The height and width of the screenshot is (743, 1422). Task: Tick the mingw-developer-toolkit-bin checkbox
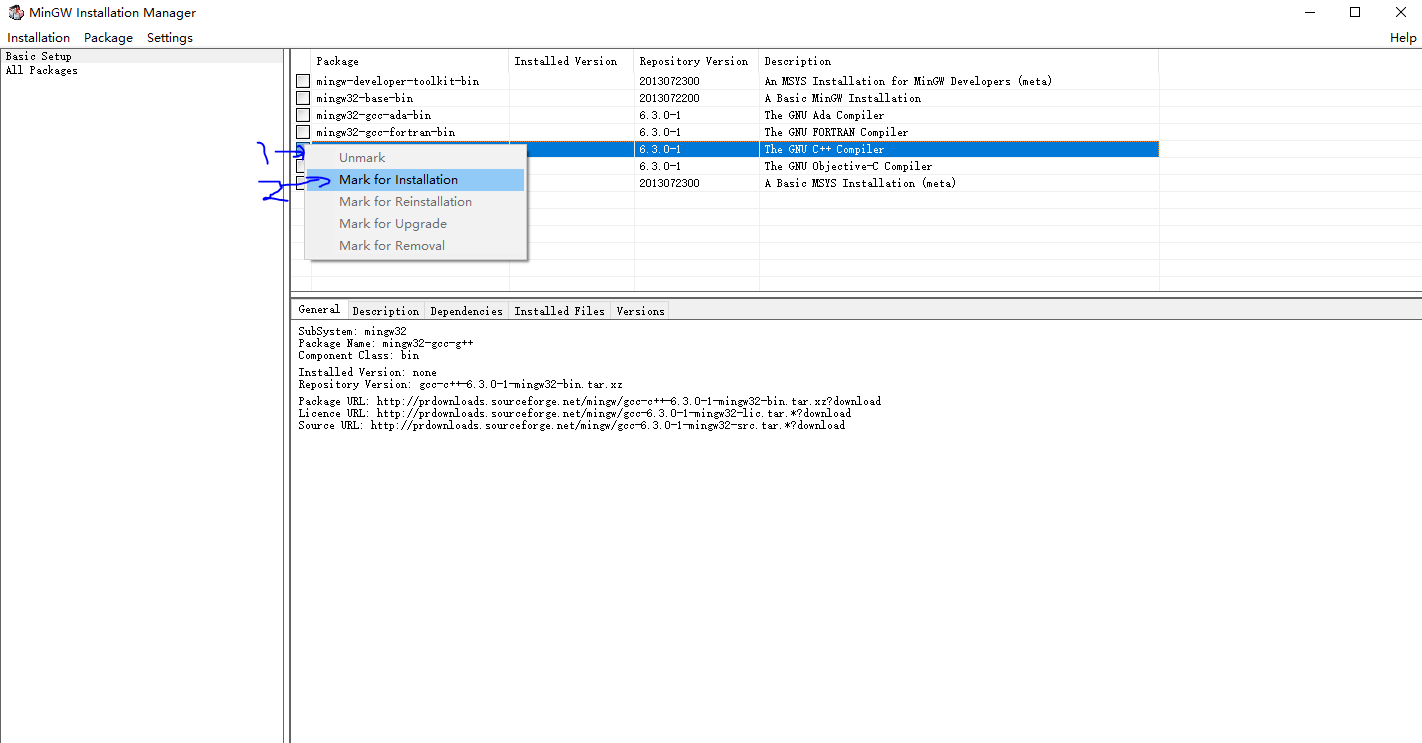[303, 81]
